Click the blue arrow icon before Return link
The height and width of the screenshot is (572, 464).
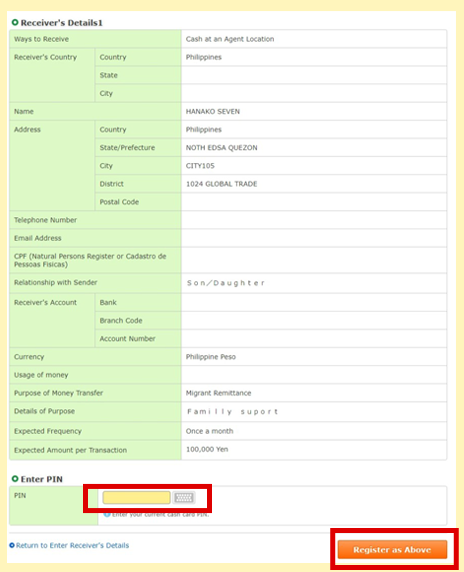(x=12, y=545)
